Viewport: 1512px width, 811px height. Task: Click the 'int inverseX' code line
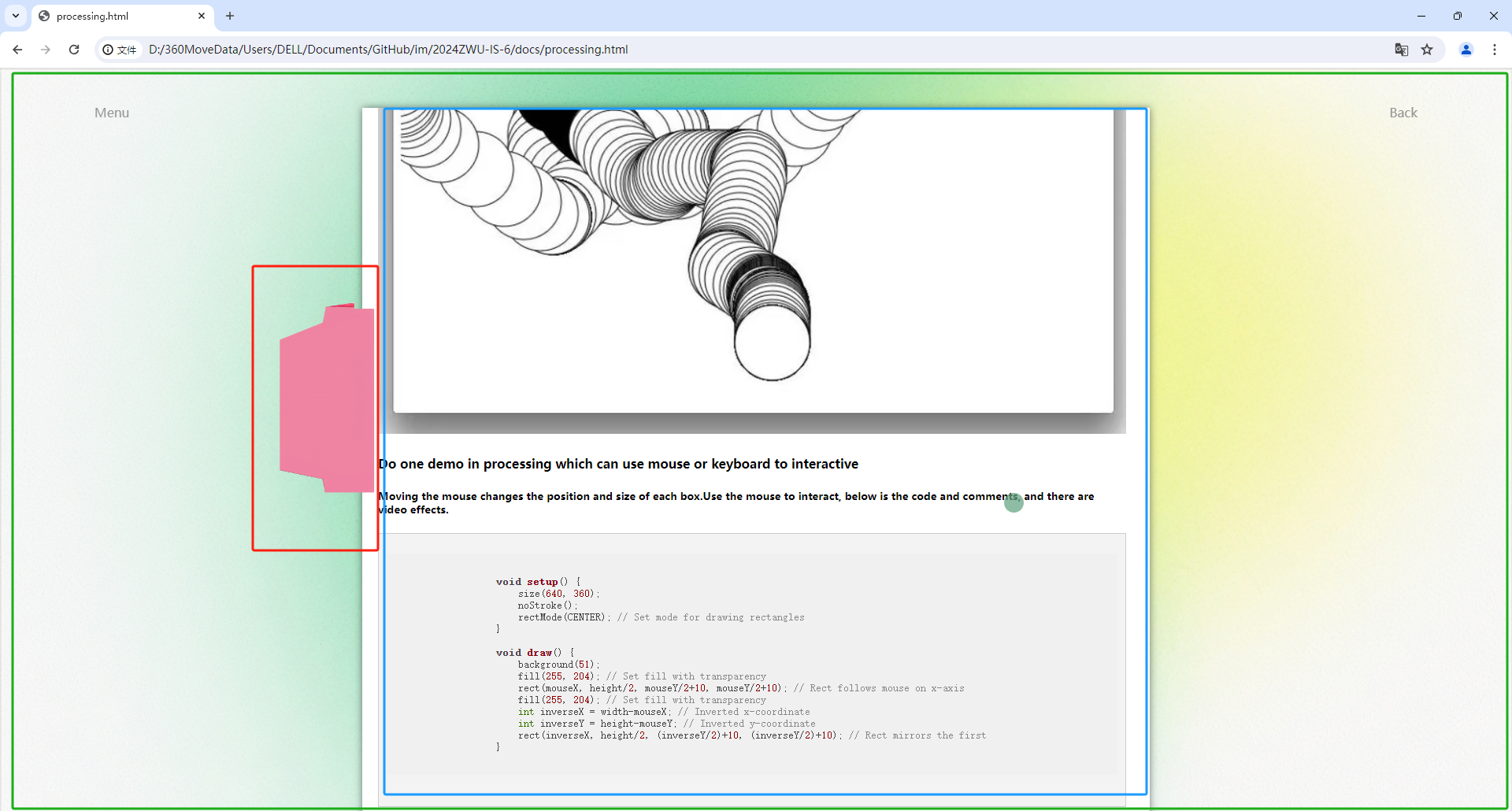[x=664, y=712]
